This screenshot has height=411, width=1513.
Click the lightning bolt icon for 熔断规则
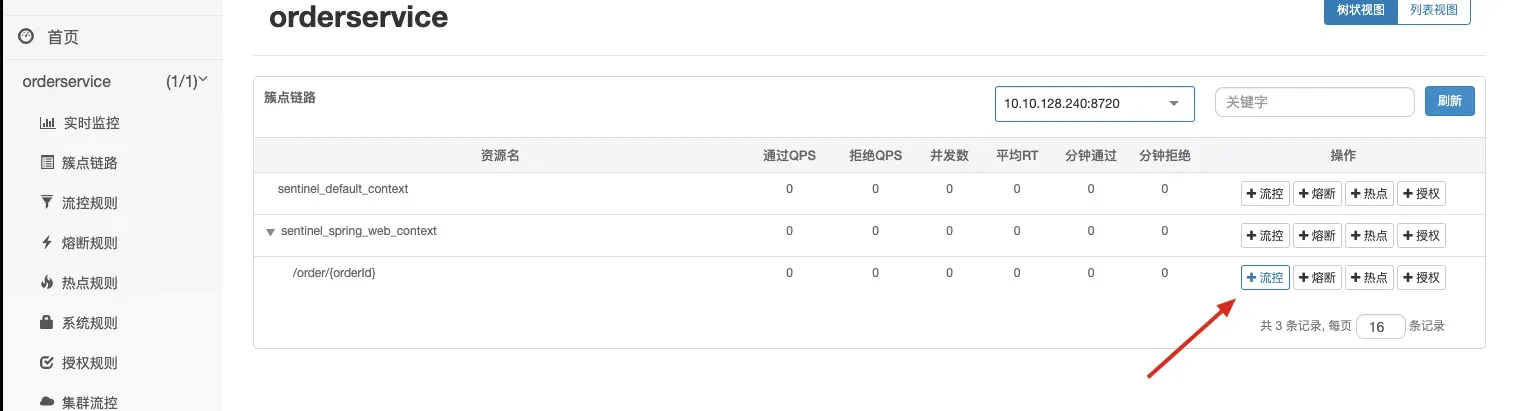(x=47, y=243)
